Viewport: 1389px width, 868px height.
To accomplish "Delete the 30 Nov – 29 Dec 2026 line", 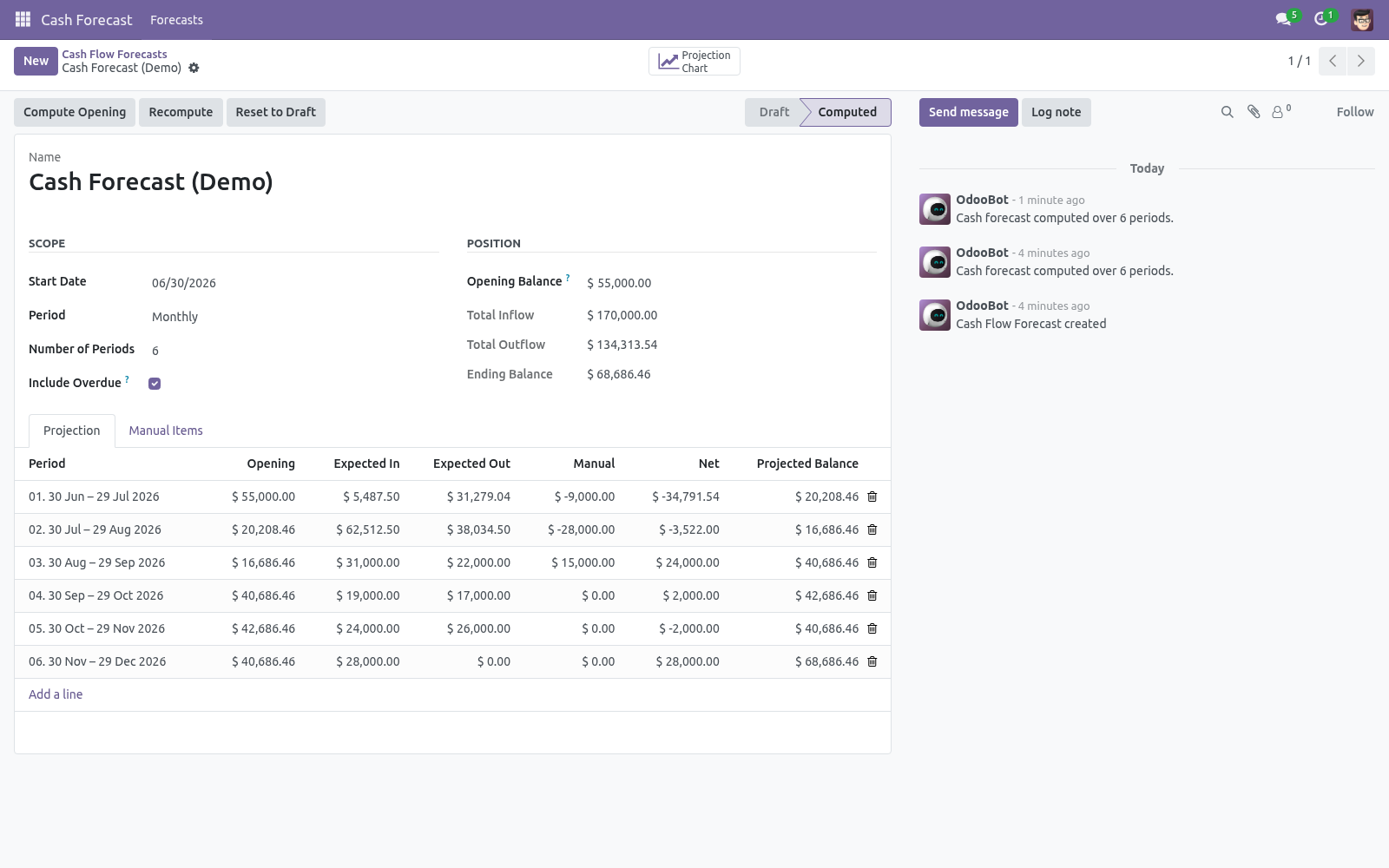I will pyautogui.click(x=872, y=661).
